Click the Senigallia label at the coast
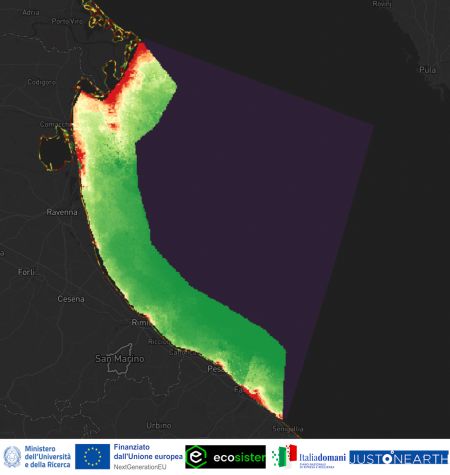 click(288, 429)
